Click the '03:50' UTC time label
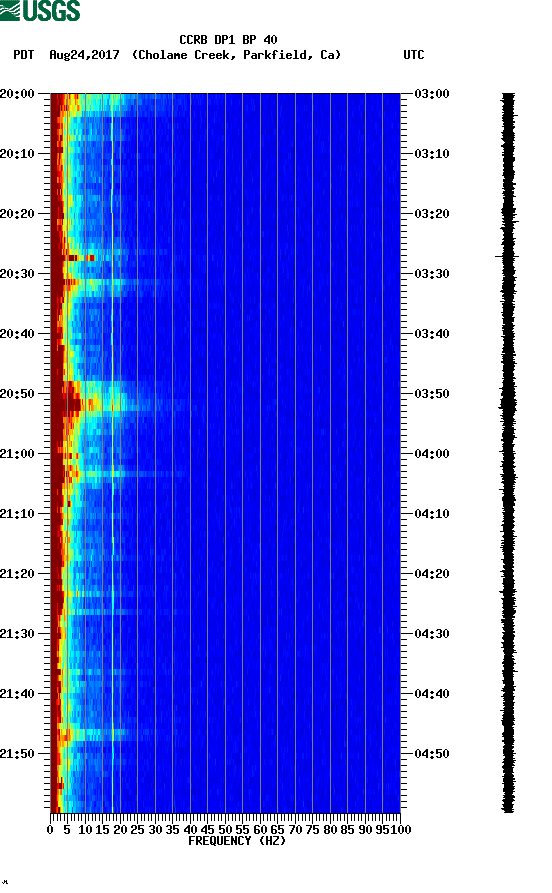 click(432, 394)
